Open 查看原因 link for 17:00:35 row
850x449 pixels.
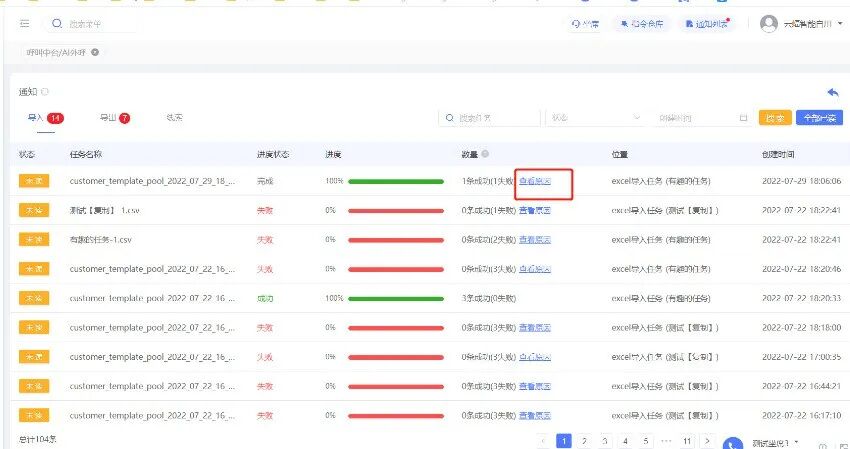535,357
